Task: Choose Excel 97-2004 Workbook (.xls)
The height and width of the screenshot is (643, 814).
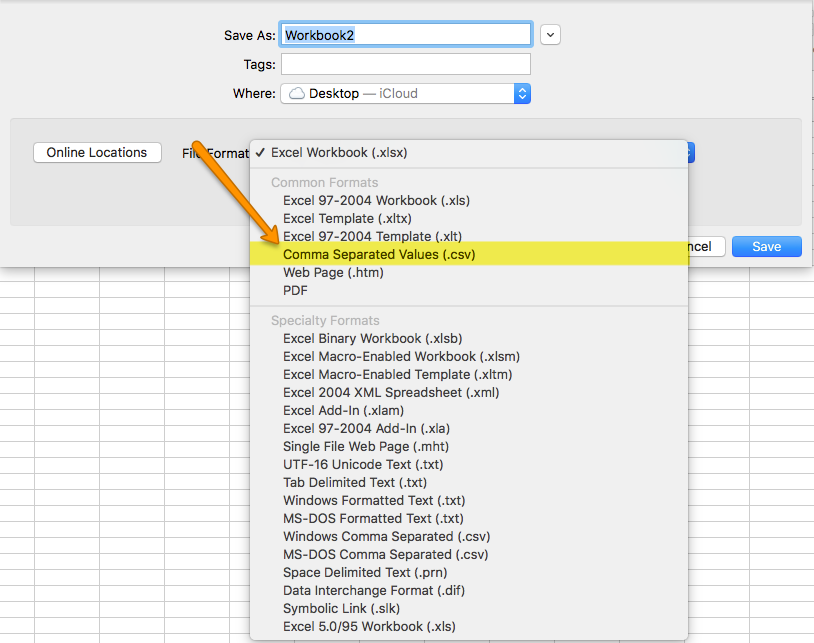Action: [469, 200]
